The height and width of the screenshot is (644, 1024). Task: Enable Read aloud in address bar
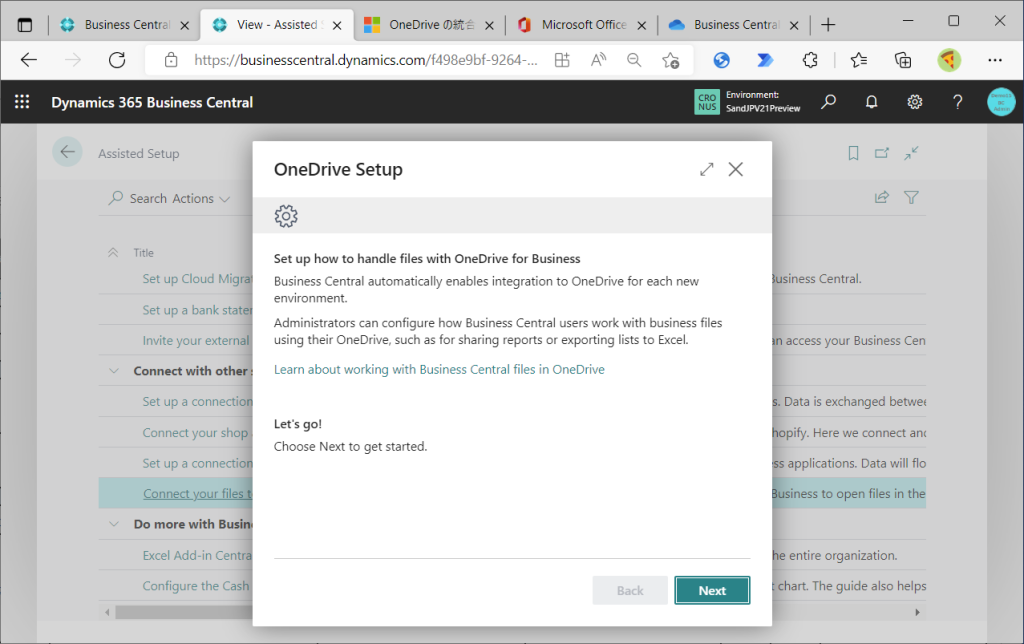[x=598, y=60]
